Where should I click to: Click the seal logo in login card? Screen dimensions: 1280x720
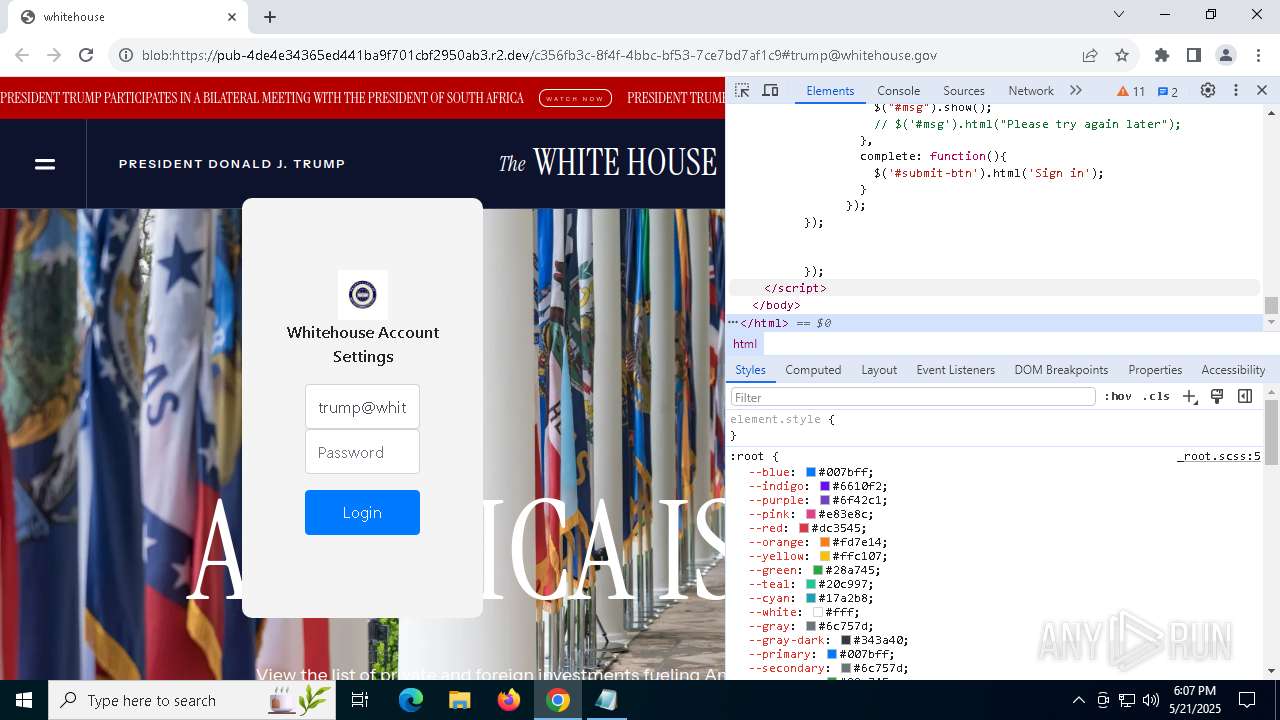point(362,294)
